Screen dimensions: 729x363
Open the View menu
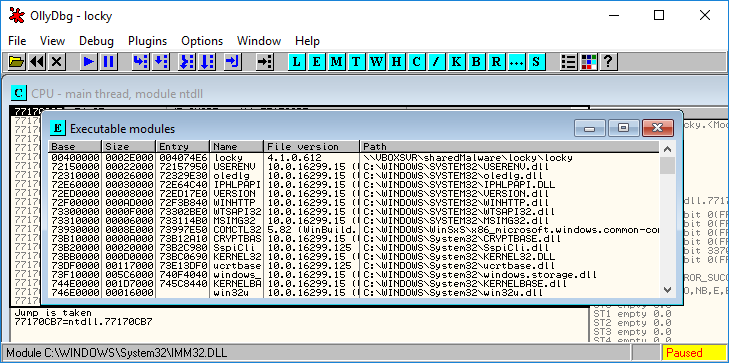tap(52, 41)
